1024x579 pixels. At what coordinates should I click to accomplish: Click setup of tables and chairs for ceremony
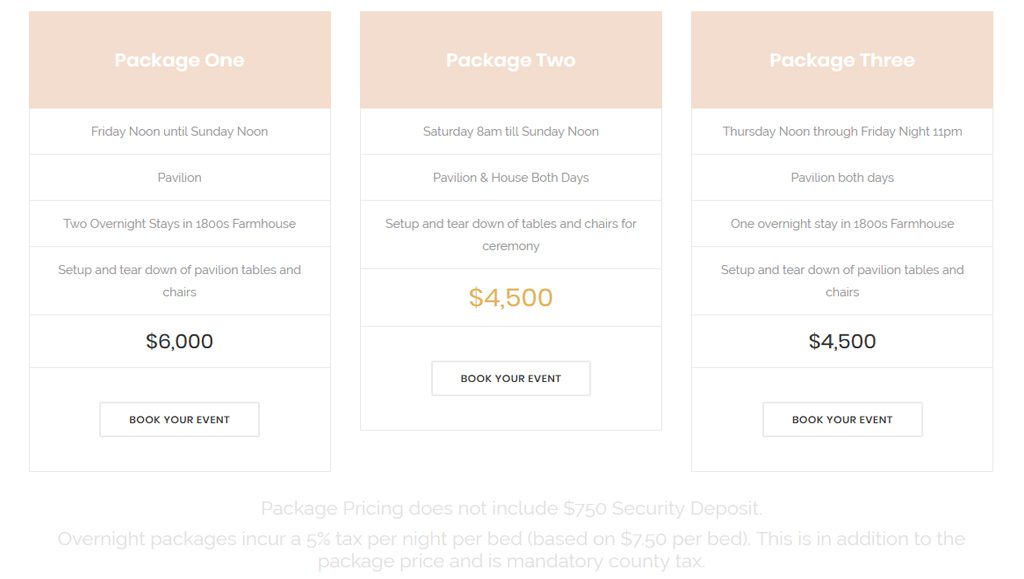pos(511,234)
